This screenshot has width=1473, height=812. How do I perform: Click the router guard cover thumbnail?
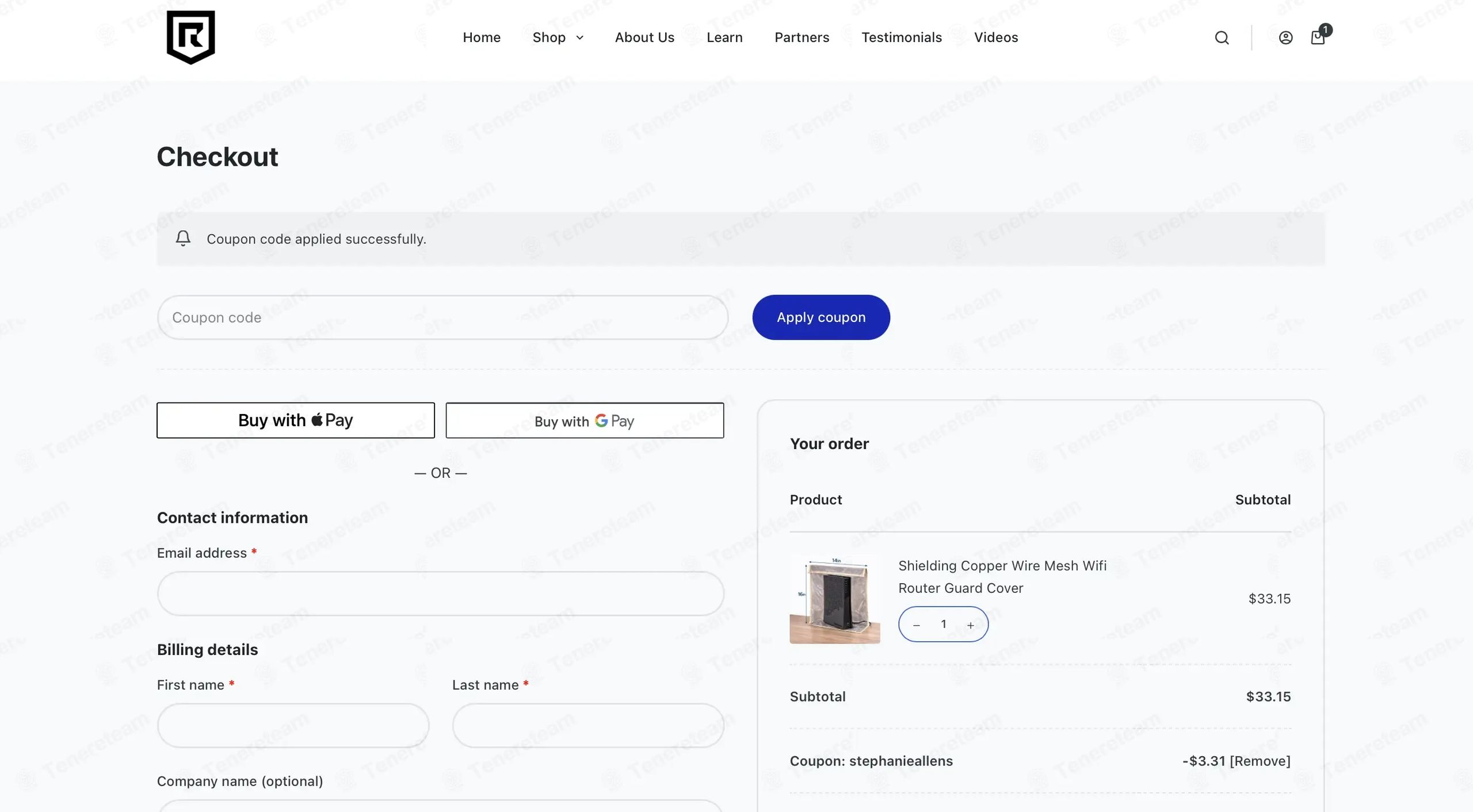coord(835,599)
